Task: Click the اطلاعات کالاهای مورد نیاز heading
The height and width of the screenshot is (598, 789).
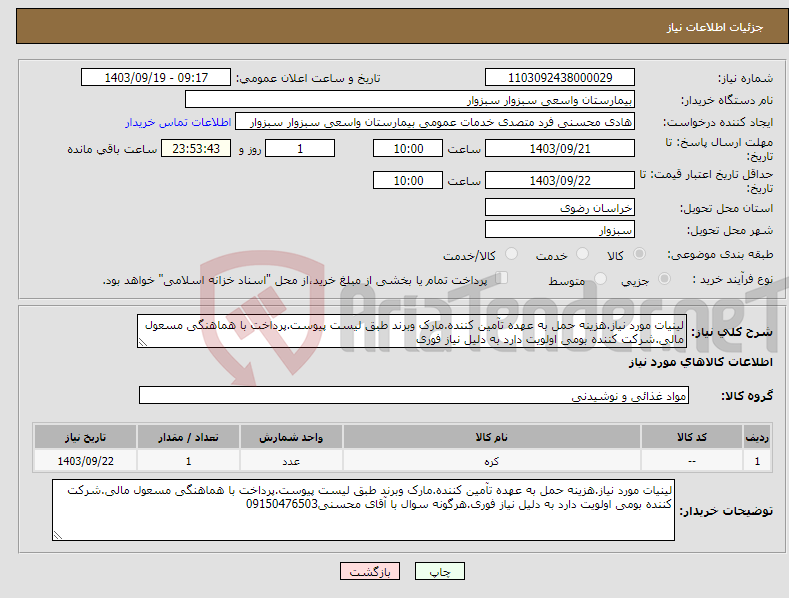Action: (x=701, y=362)
